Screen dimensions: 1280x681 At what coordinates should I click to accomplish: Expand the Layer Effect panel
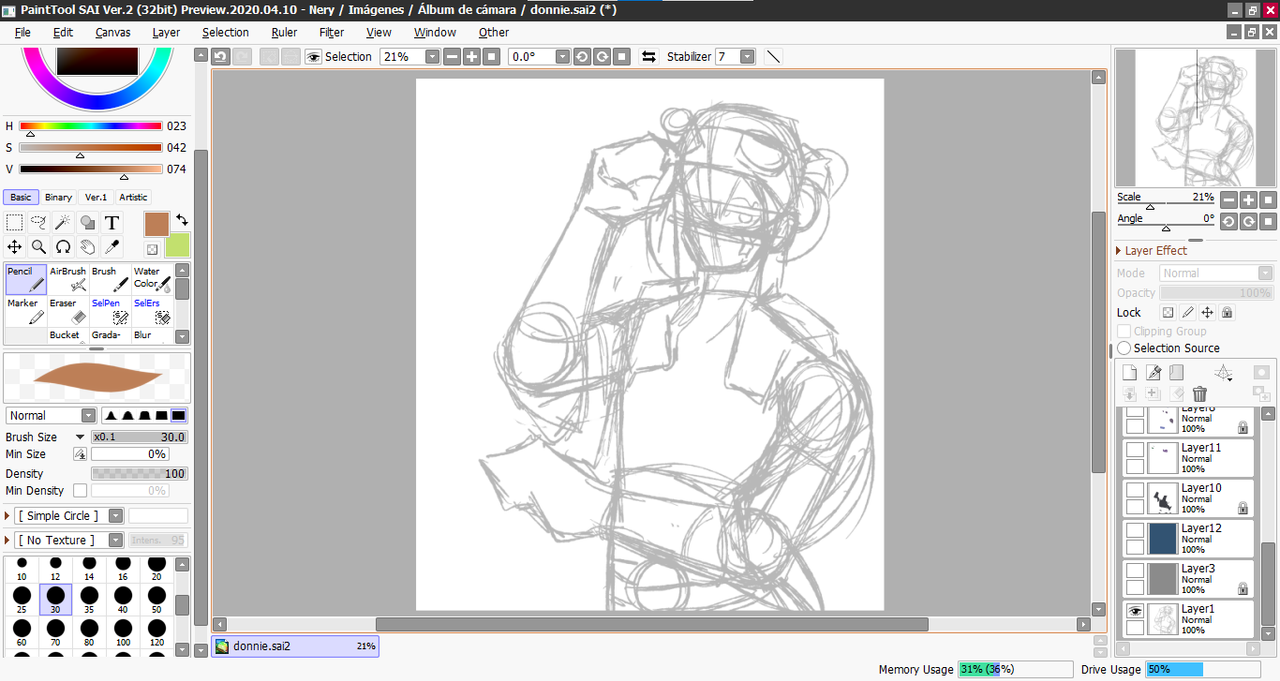[x=1119, y=251]
